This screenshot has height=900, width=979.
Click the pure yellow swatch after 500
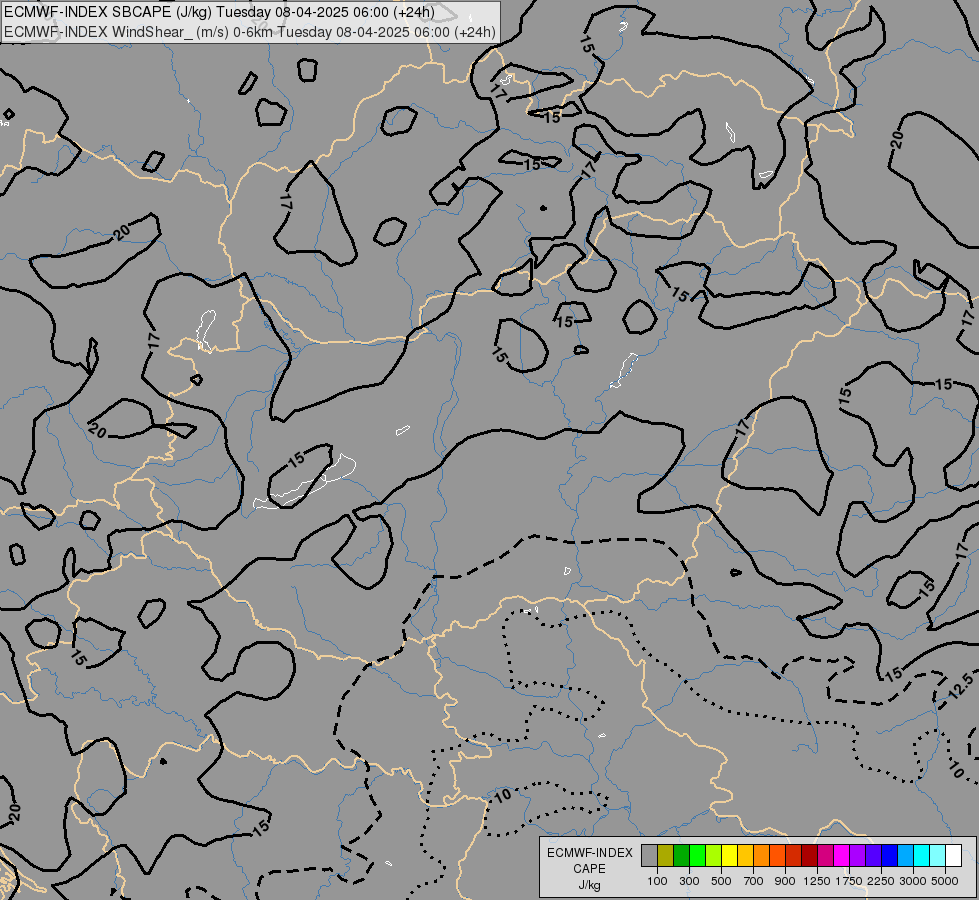[x=729, y=856]
